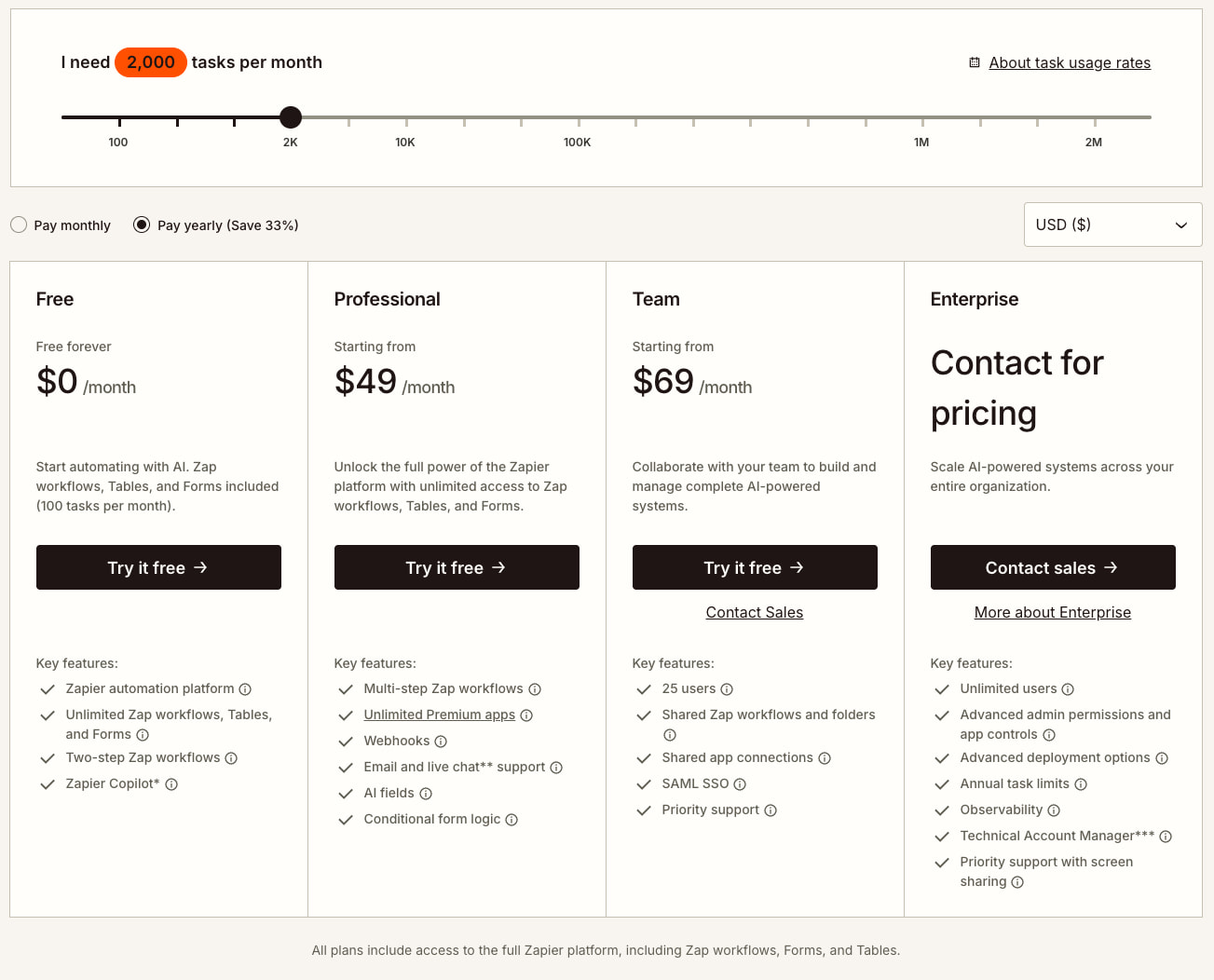Click info icon beside Zapier Copilot
Viewport: 1214px width, 980px height.
[x=171, y=784]
